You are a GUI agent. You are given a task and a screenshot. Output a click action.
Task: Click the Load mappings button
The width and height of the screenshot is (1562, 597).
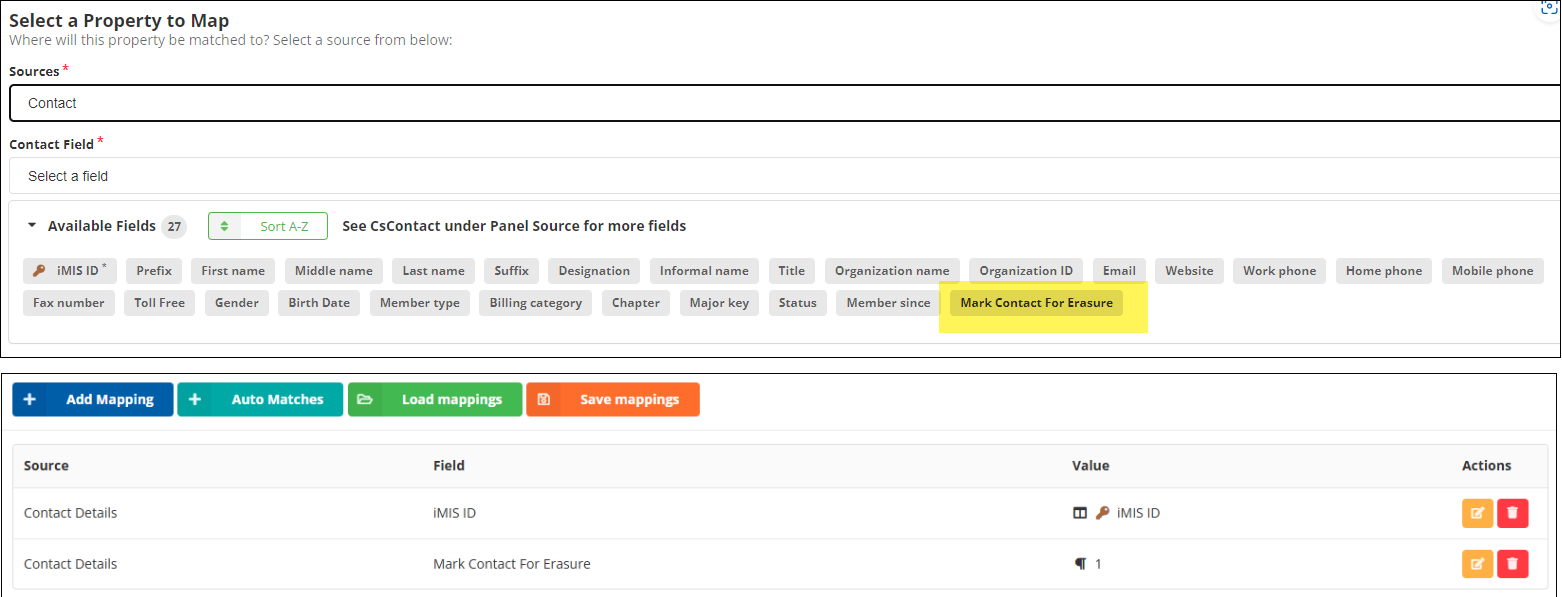(x=435, y=399)
